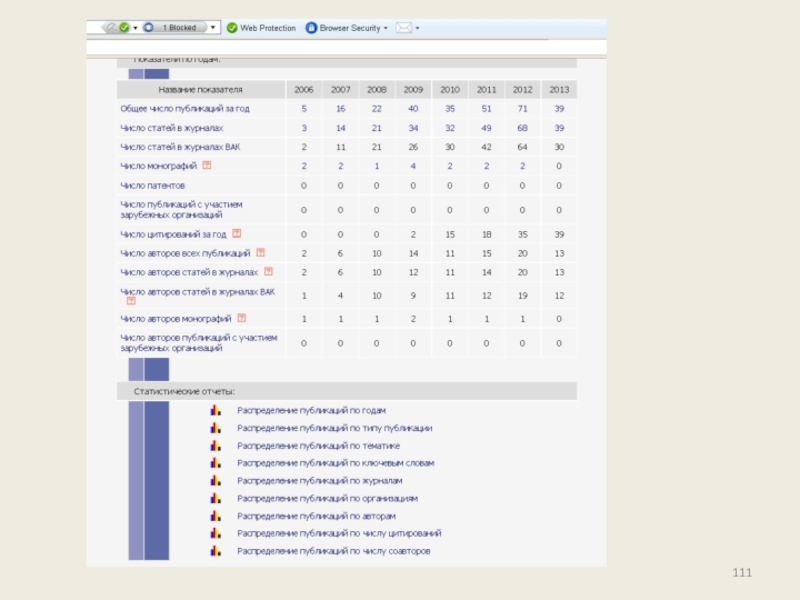Open «Распределение публикаций по журналам» report
The image size is (800, 600).
(319, 481)
